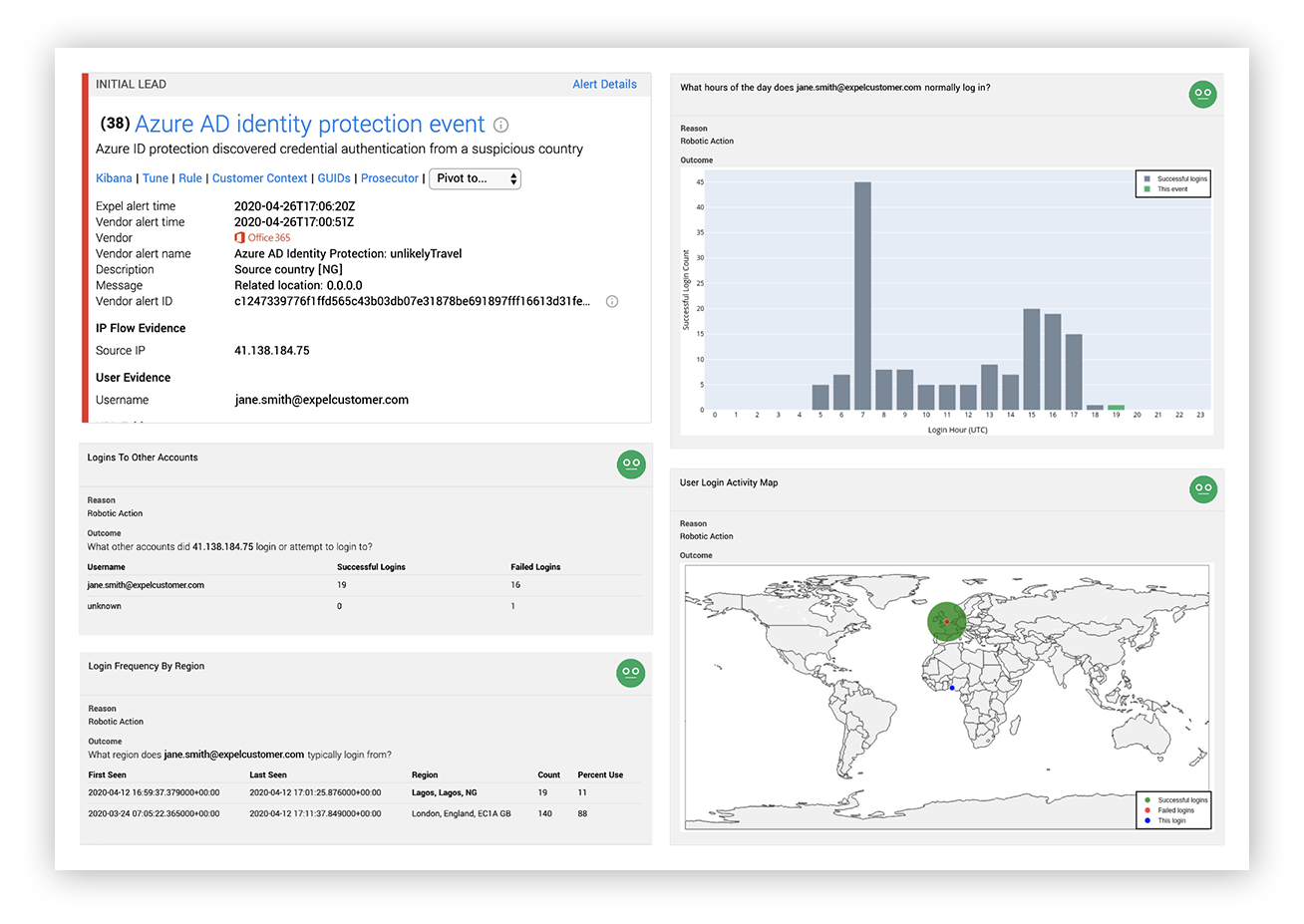Click the GUIDs link
This screenshot has width=1304, height=924.
(334, 178)
